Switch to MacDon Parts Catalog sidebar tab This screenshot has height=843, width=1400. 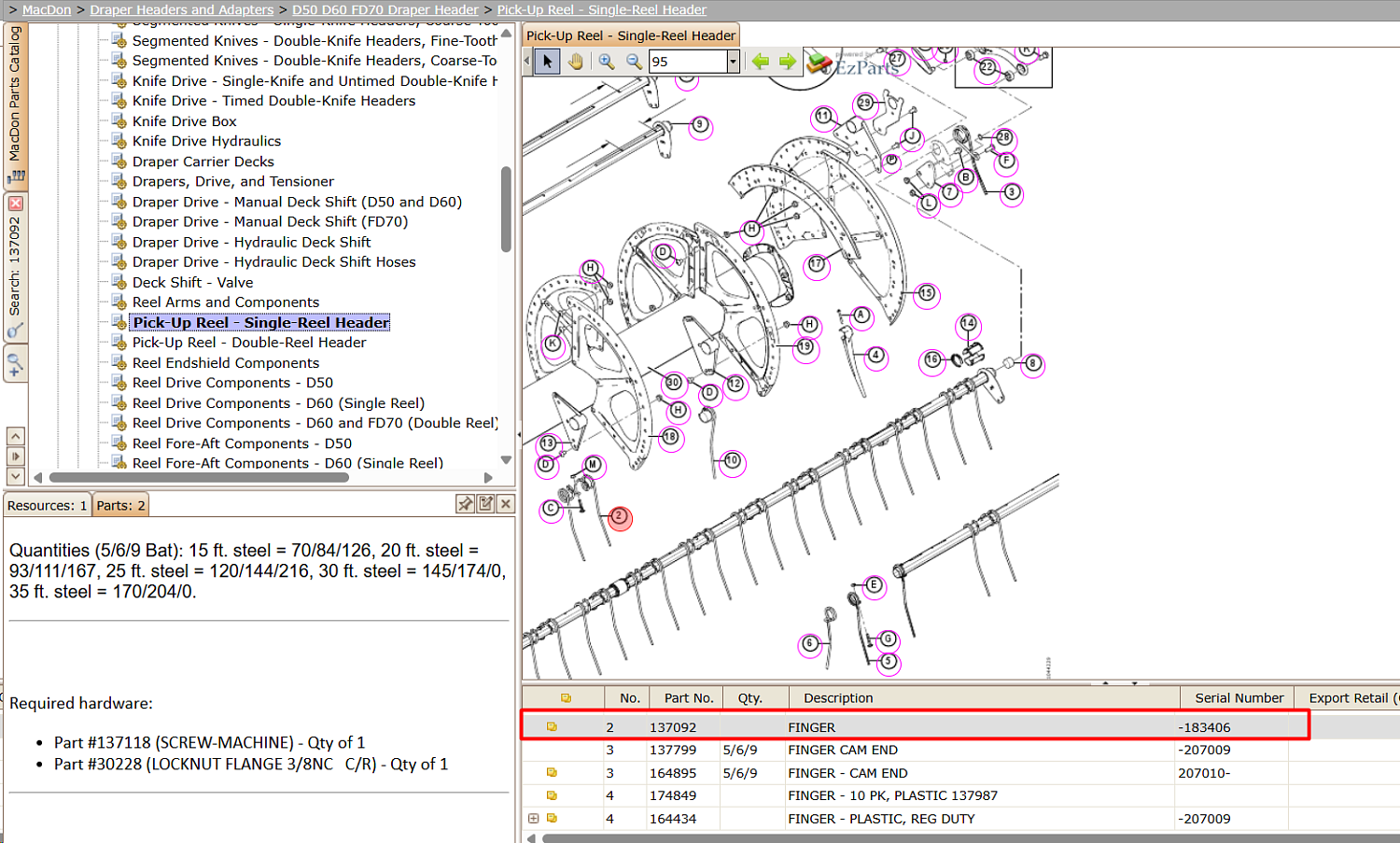click(x=15, y=105)
